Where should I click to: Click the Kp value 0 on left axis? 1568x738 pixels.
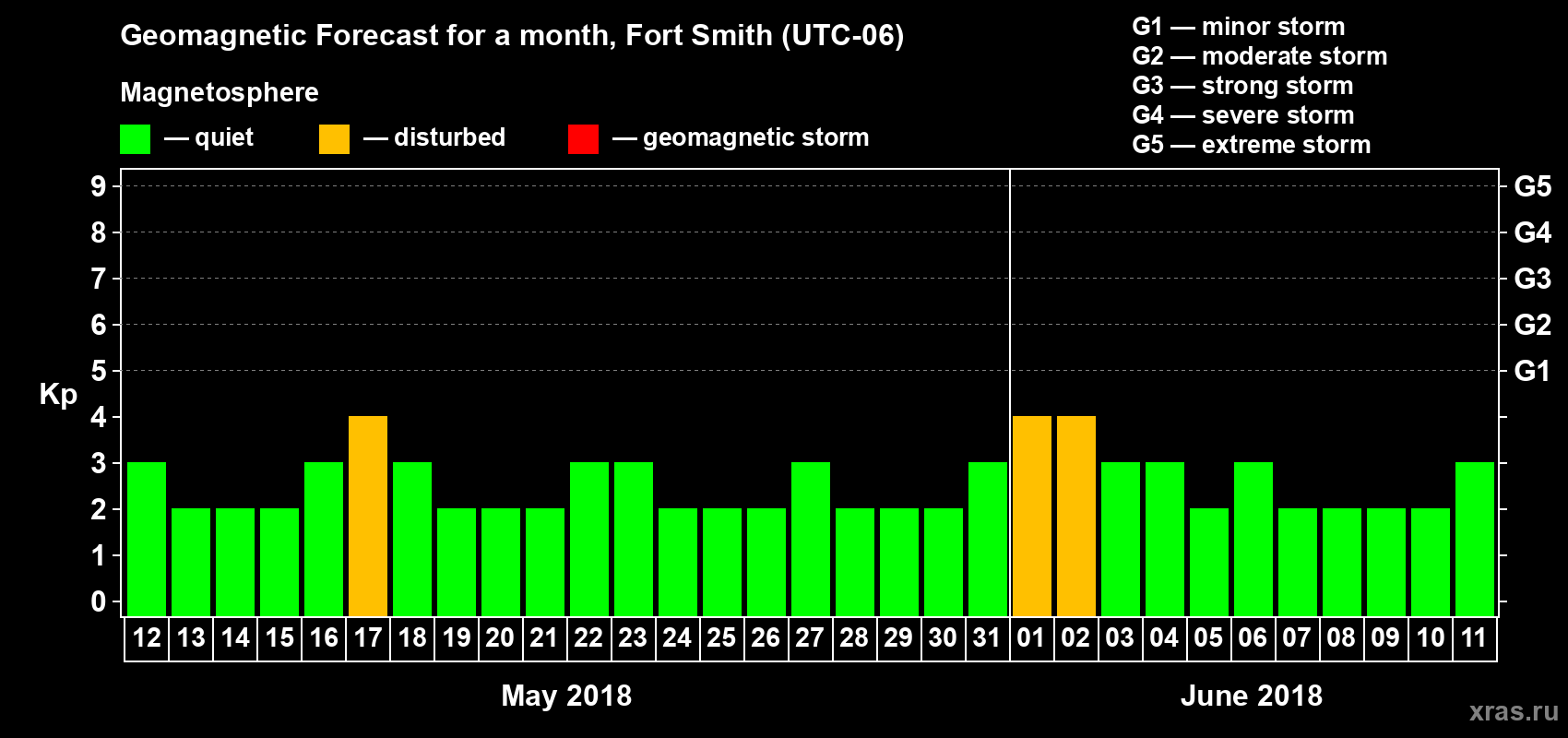[x=99, y=601]
